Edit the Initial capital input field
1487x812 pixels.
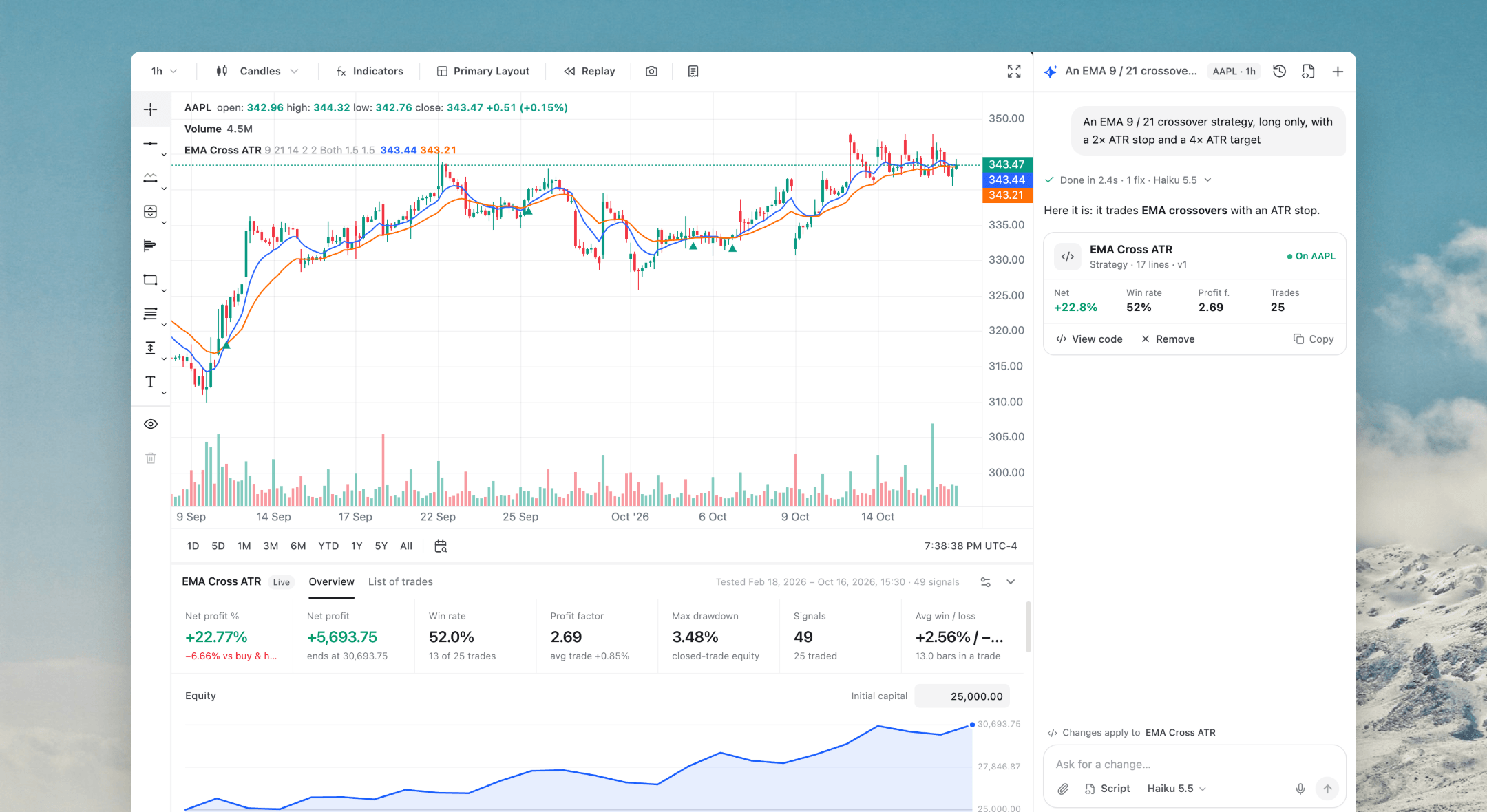click(962, 696)
